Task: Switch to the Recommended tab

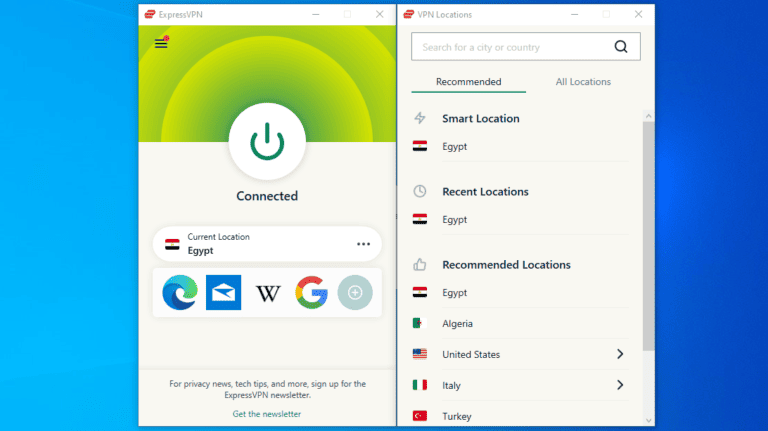Action: tap(468, 82)
